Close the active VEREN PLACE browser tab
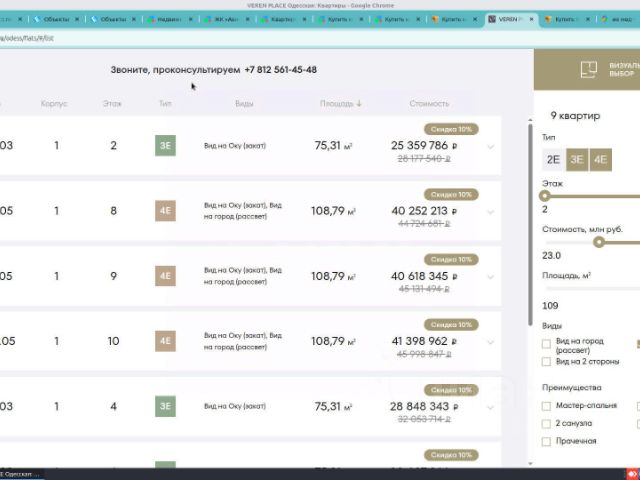 tap(531, 19)
